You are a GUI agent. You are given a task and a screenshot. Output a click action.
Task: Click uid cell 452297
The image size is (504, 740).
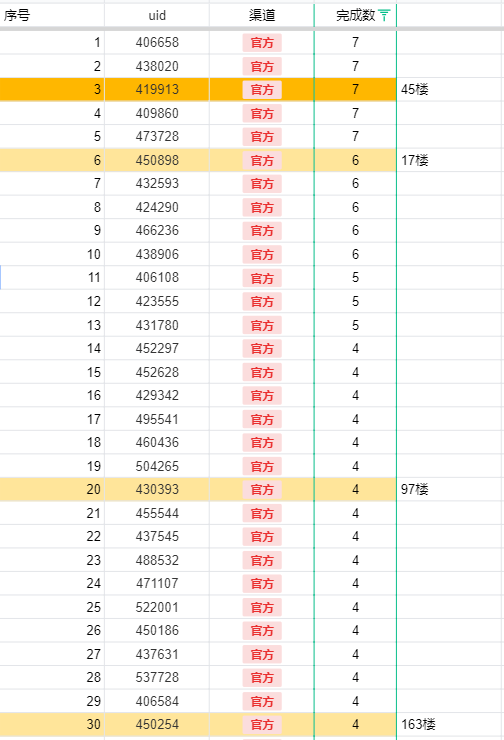point(157,348)
